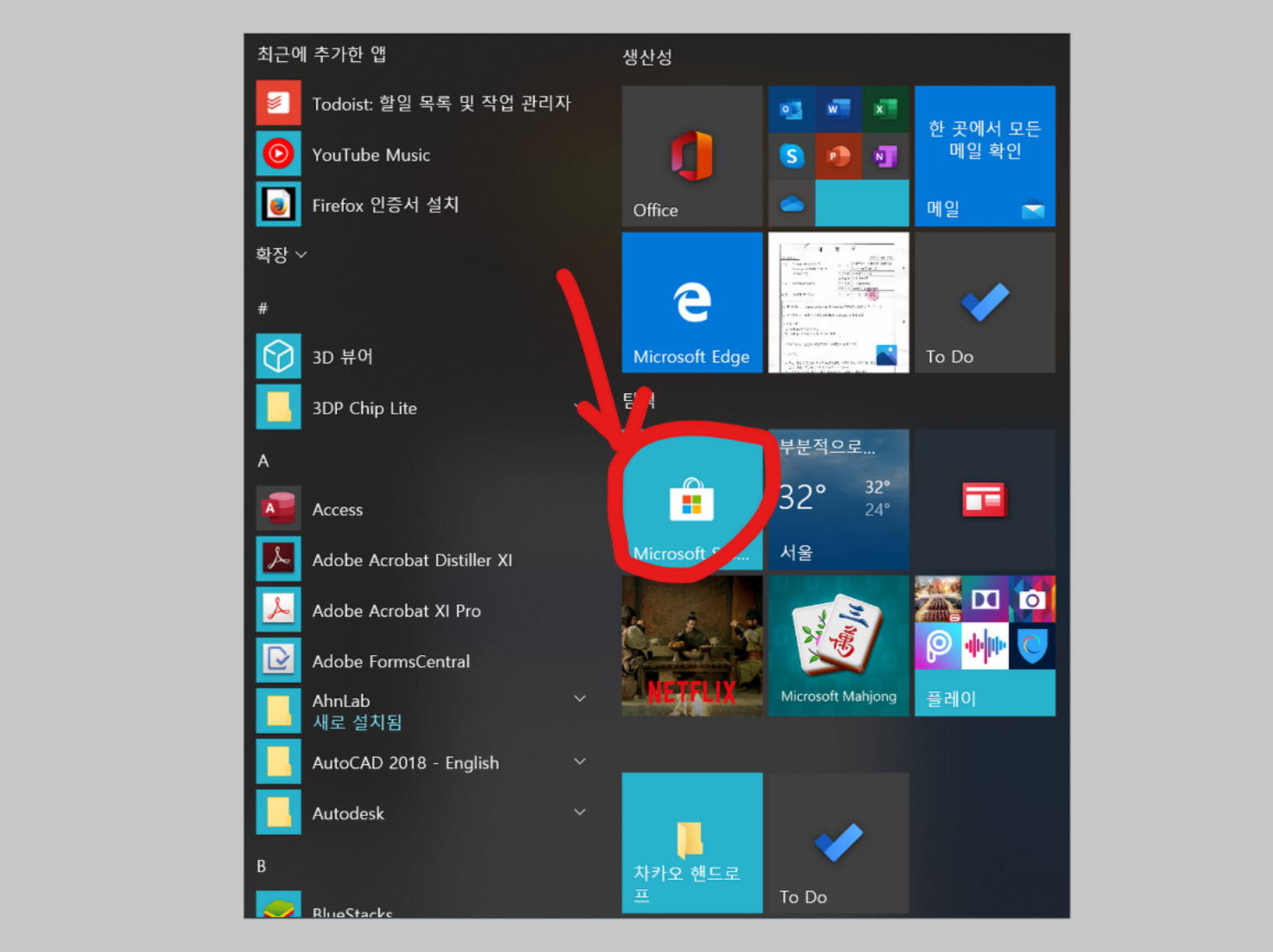Open Excel in the Office apps tile

click(x=885, y=109)
